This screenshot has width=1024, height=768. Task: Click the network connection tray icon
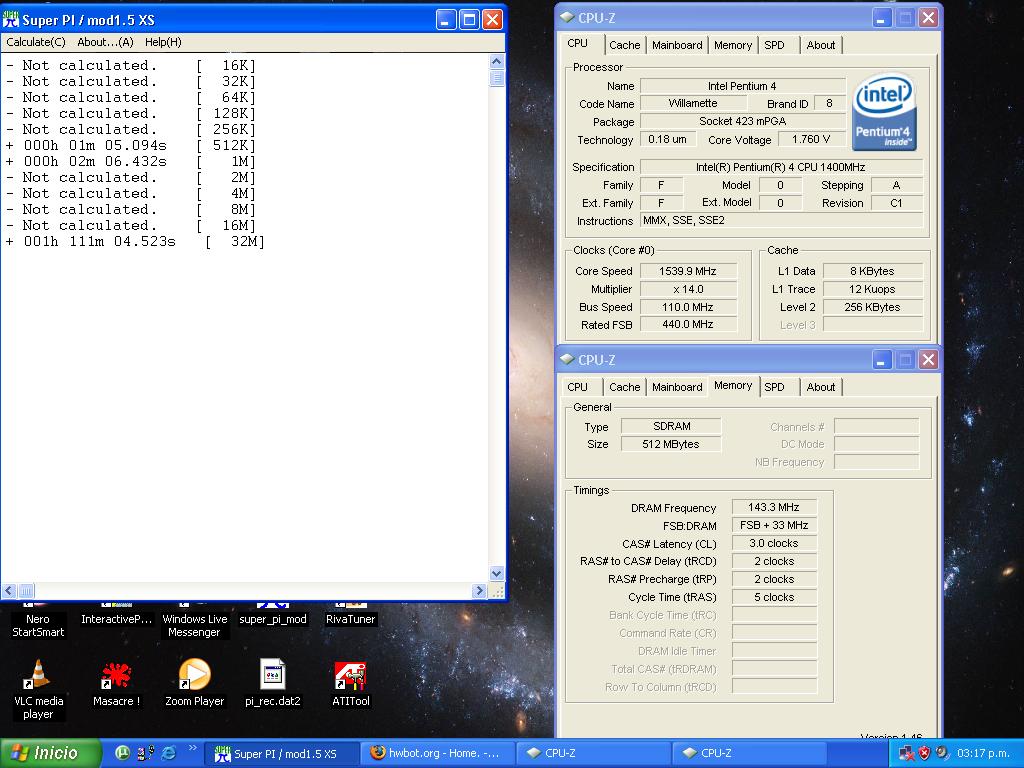pos(906,753)
